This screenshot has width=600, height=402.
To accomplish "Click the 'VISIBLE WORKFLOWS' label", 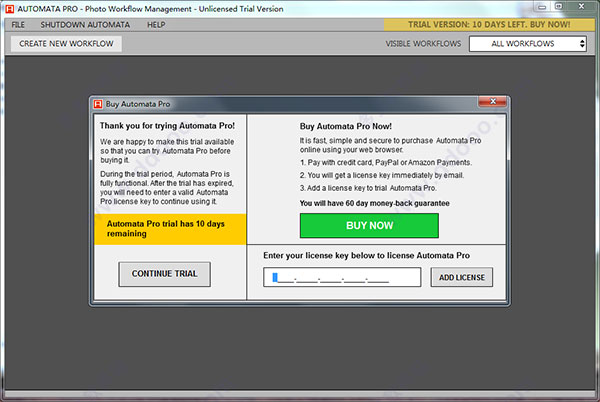I will 423,44.
